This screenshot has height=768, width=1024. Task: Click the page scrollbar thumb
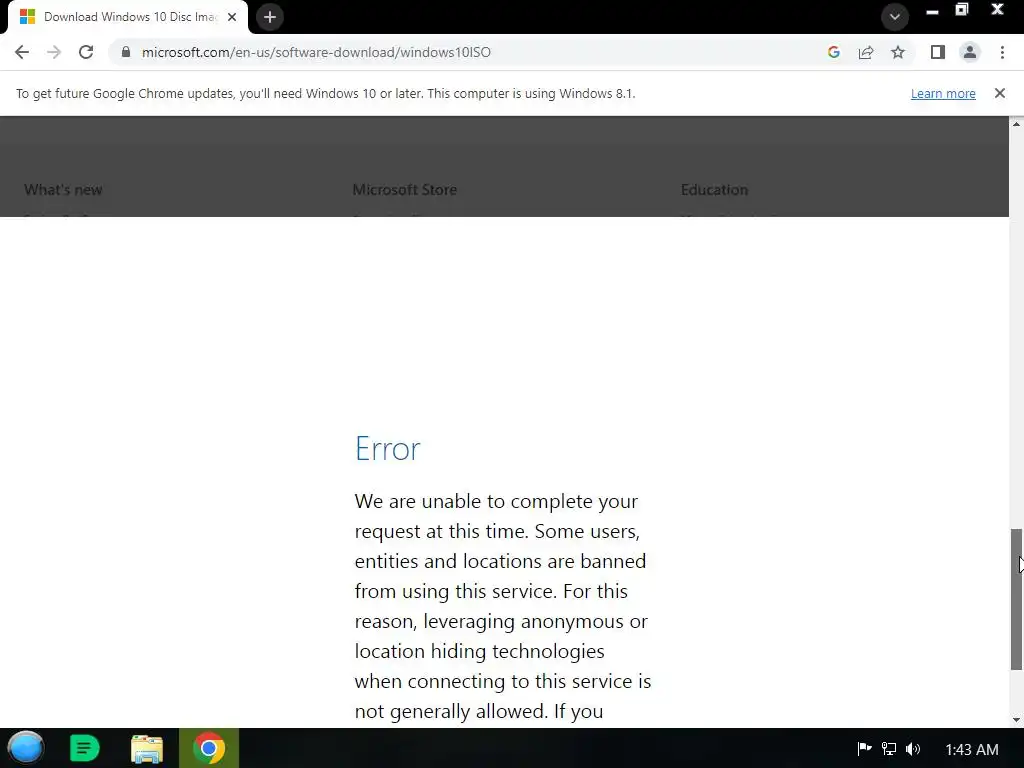tap(1016, 599)
